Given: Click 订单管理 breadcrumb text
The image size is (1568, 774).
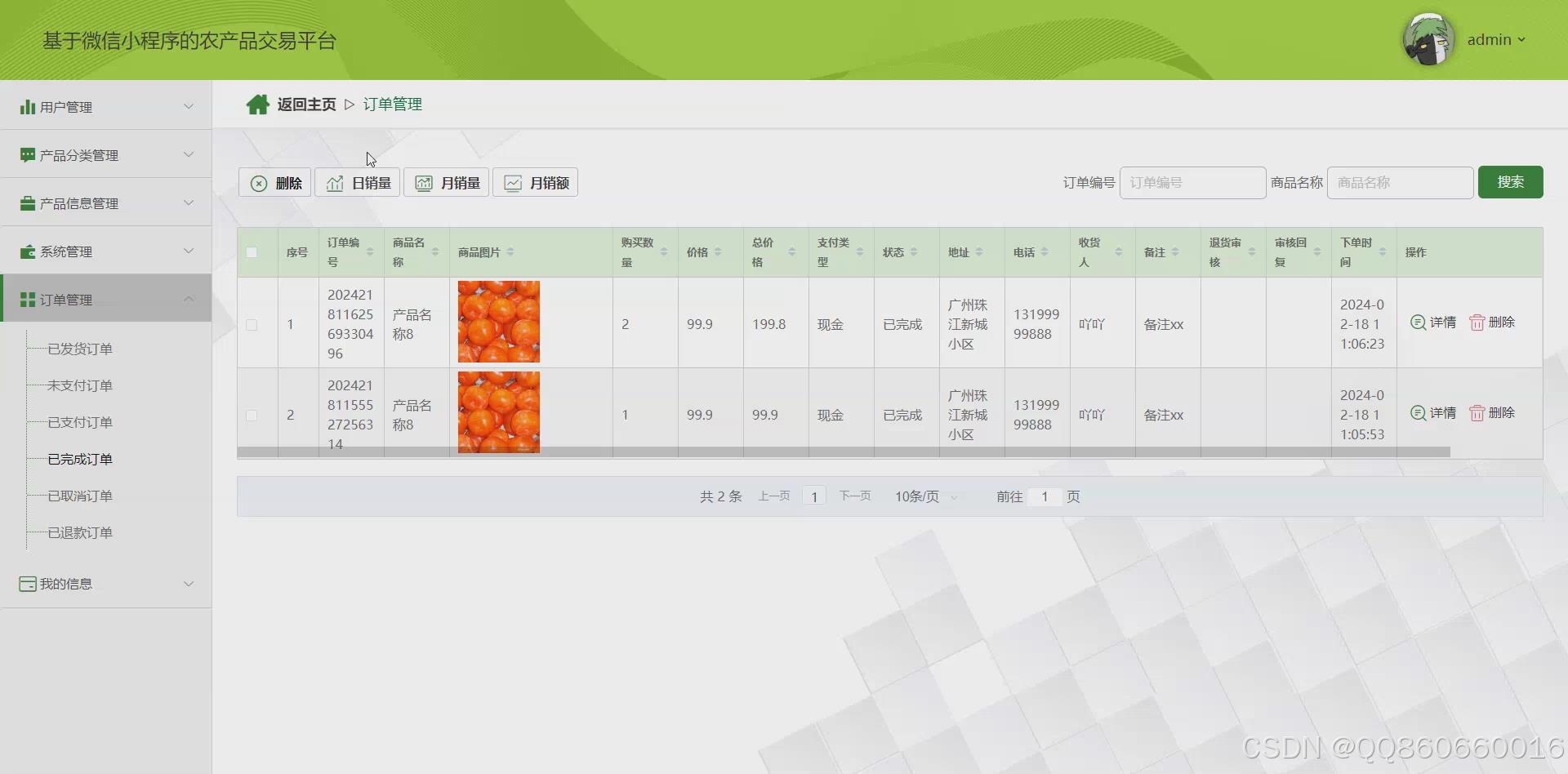Looking at the screenshot, I should [x=393, y=105].
